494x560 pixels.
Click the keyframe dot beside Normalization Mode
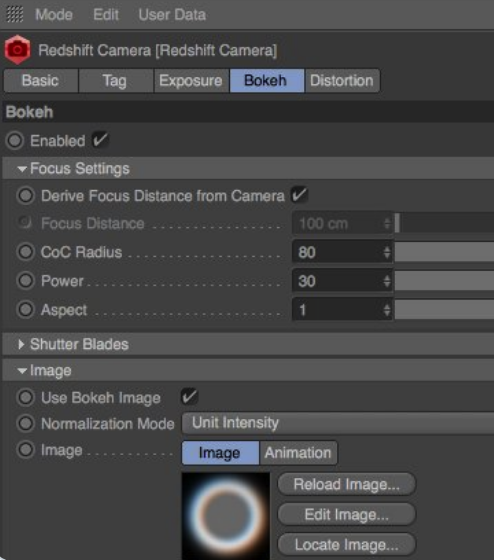pos(26,424)
